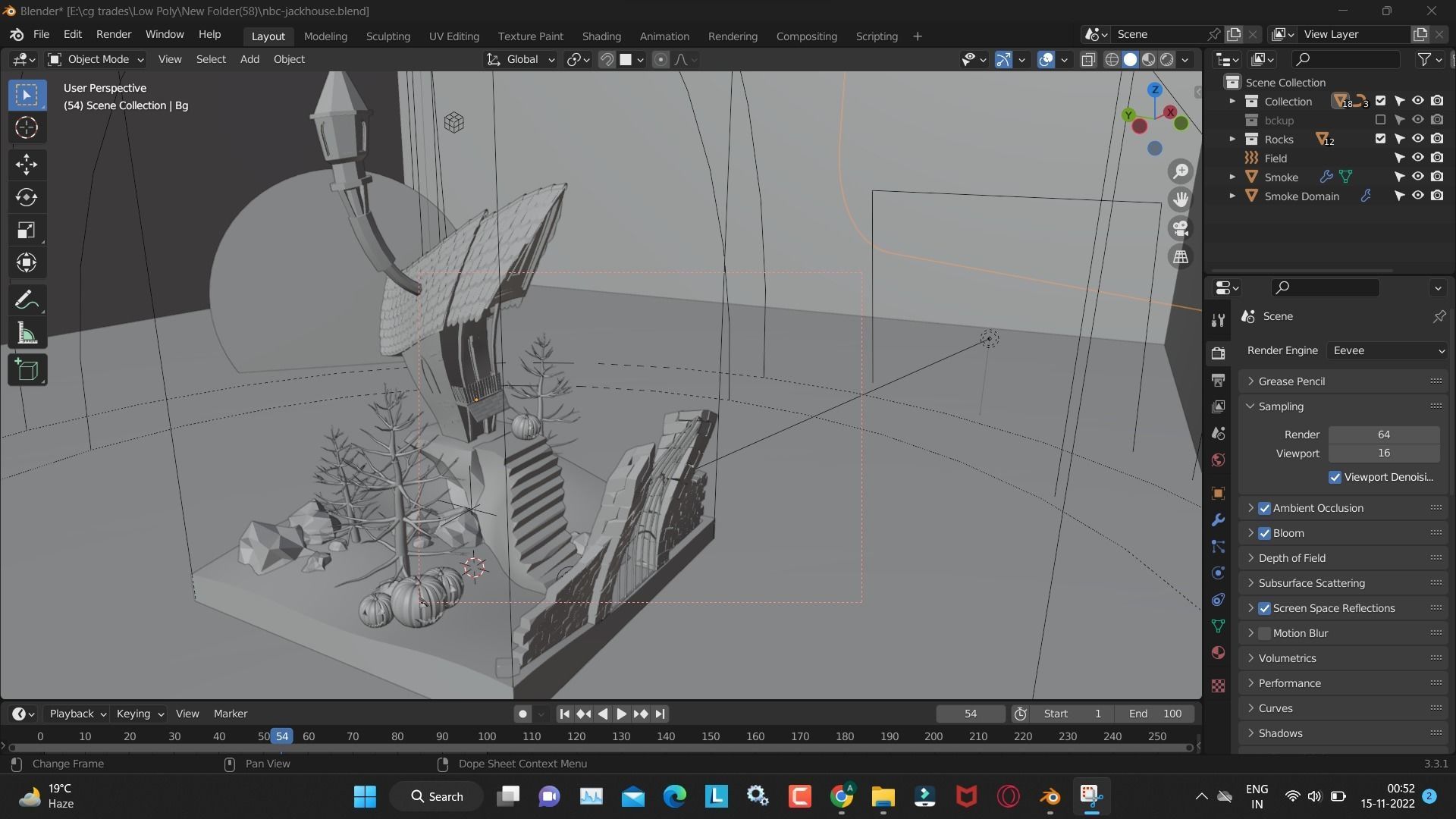This screenshot has height=819, width=1456.
Task: Select the Cursor tool
Action: click(x=27, y=127)
